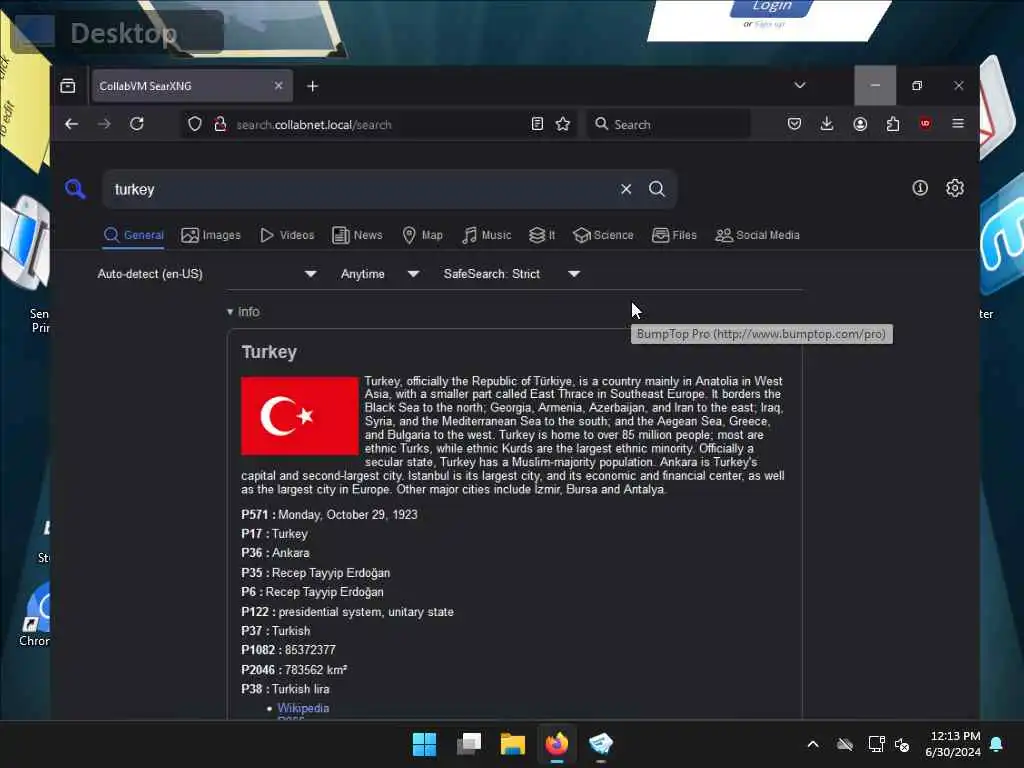The height and width of the screenshot is (768, 1024).
Task: Click the network tray icon
Action: point(876,744)
